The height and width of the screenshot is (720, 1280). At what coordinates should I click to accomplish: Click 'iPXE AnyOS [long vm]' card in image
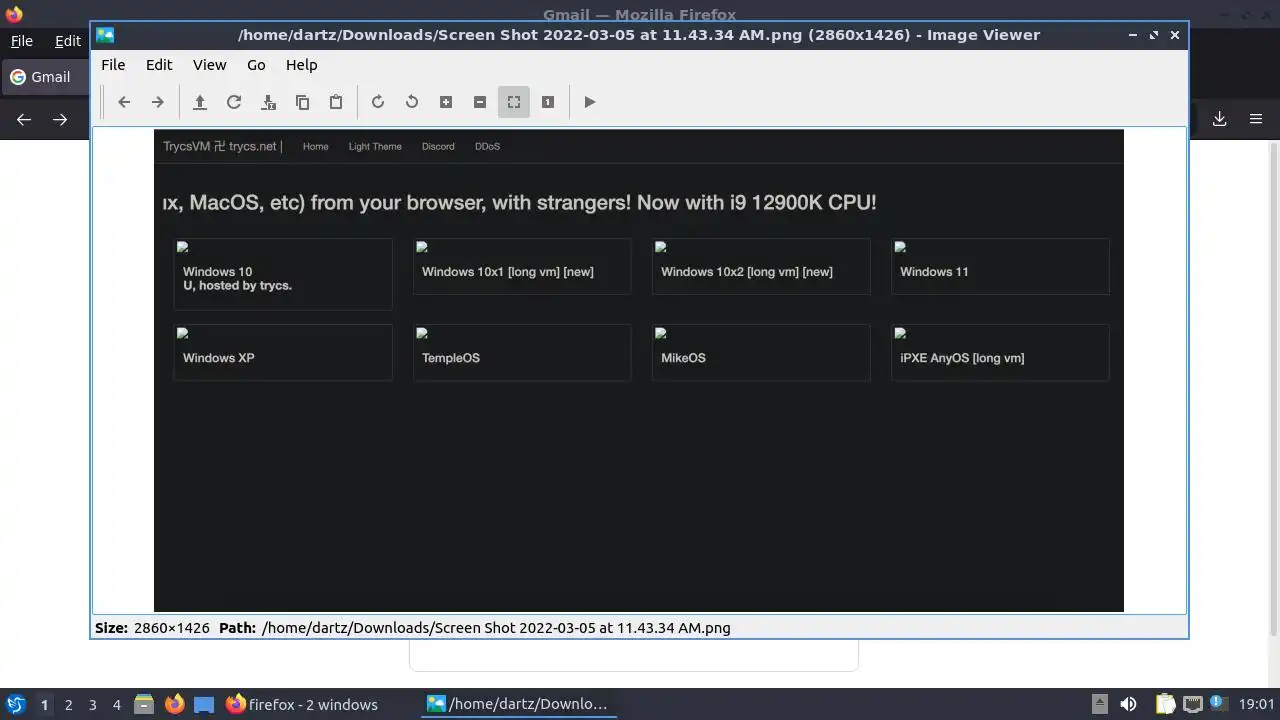[1000, 352]
